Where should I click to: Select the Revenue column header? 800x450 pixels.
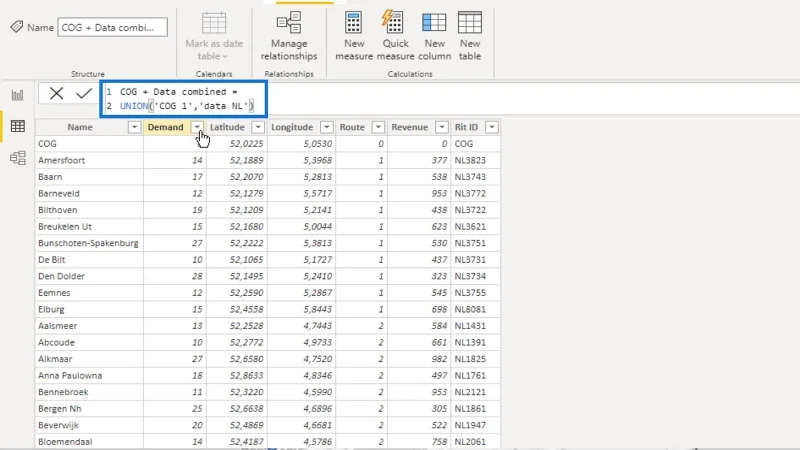(x=410, y=127)
